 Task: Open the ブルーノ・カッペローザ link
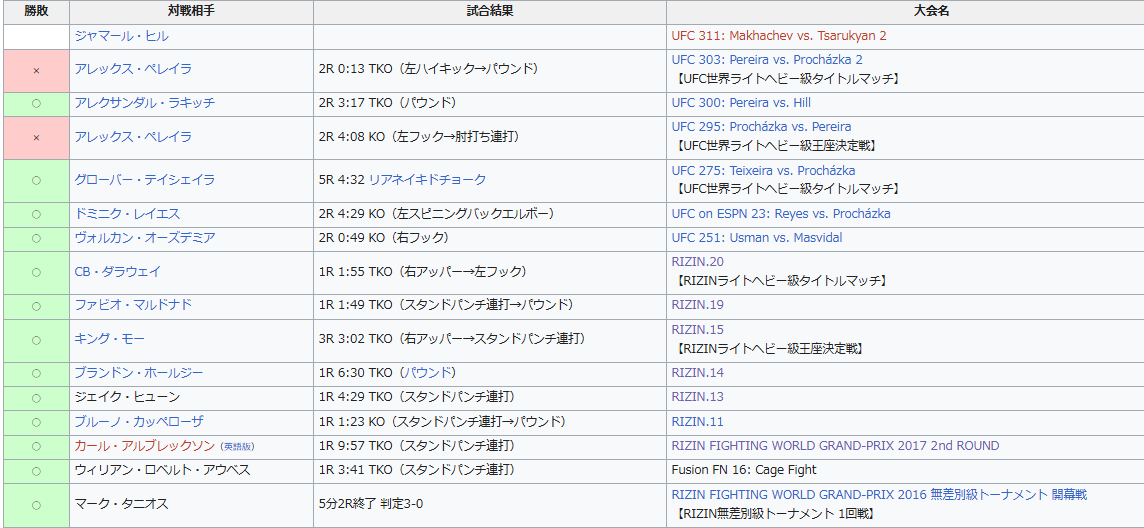(139, 422)
